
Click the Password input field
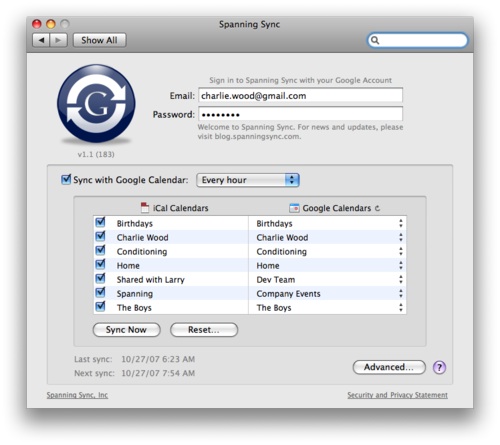click(x=300, y=114)
